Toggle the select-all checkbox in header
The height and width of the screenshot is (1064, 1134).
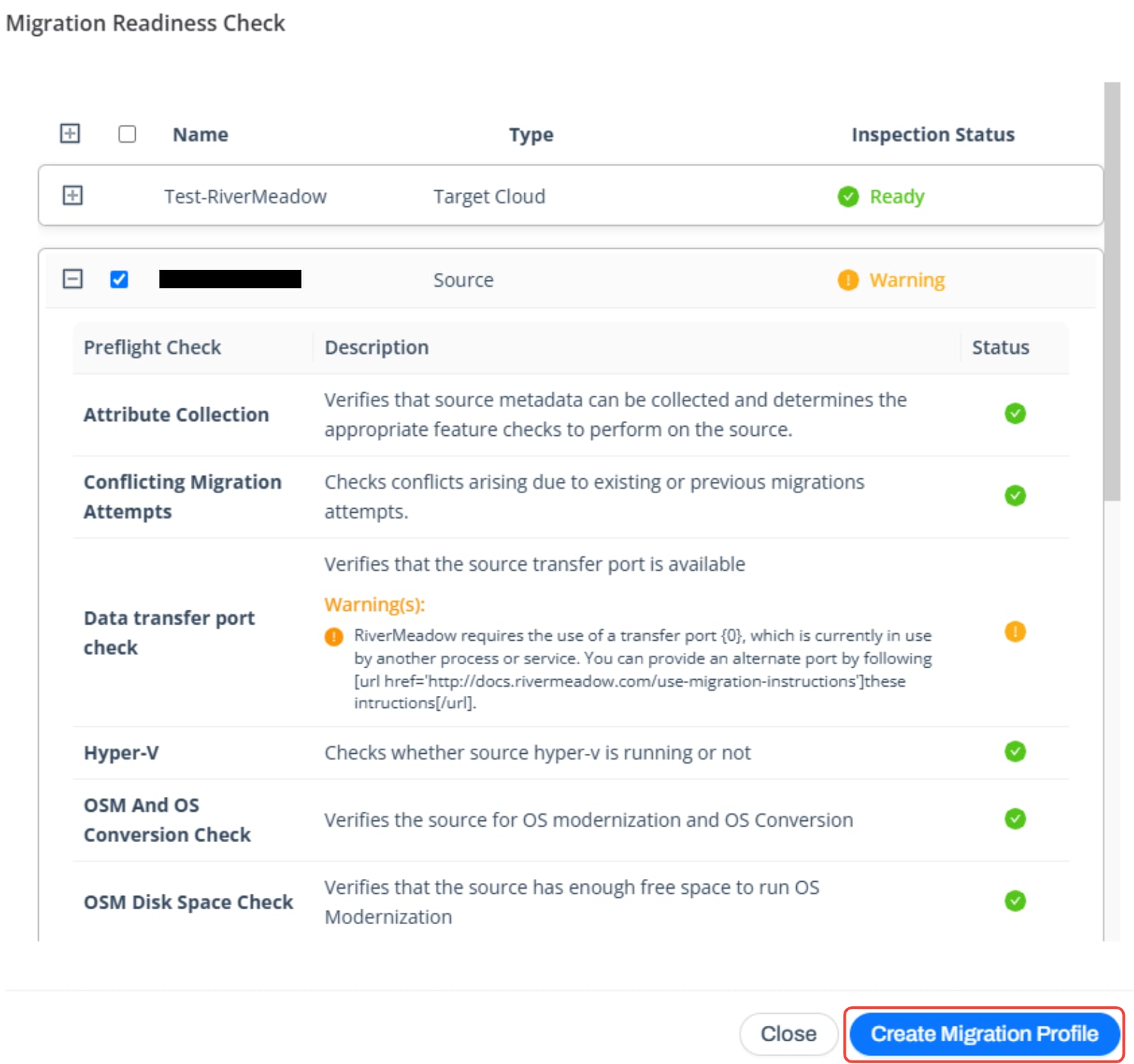pos(127,134)
